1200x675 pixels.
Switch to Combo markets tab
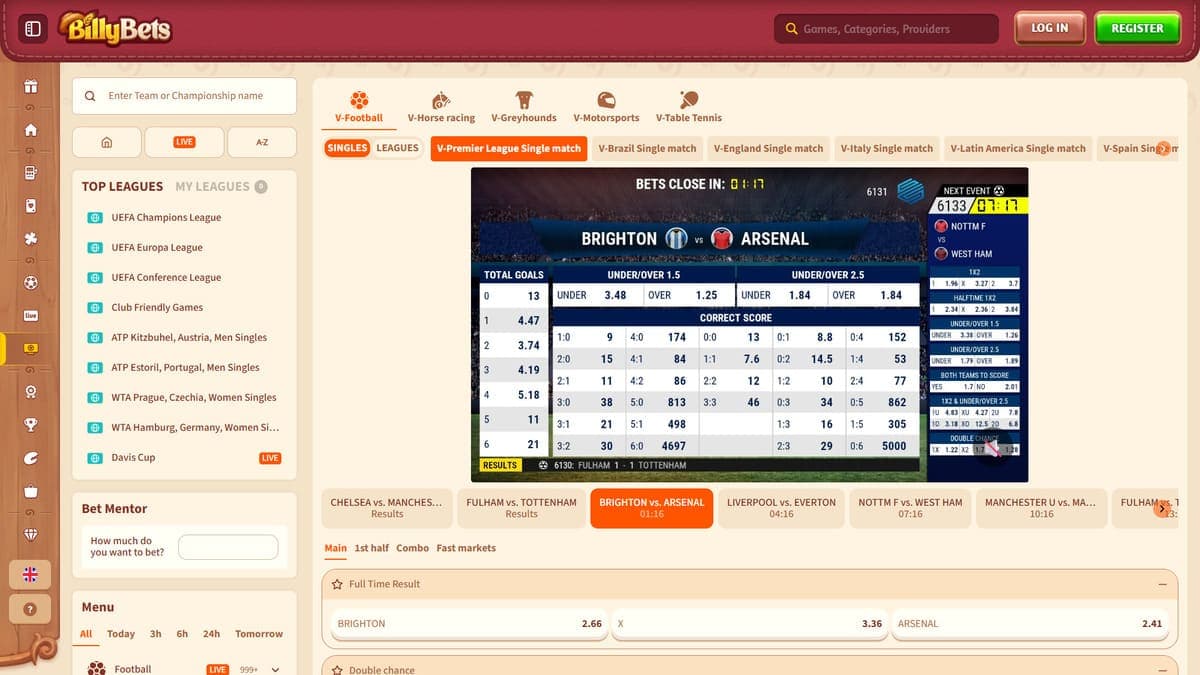tap(412, 548)
